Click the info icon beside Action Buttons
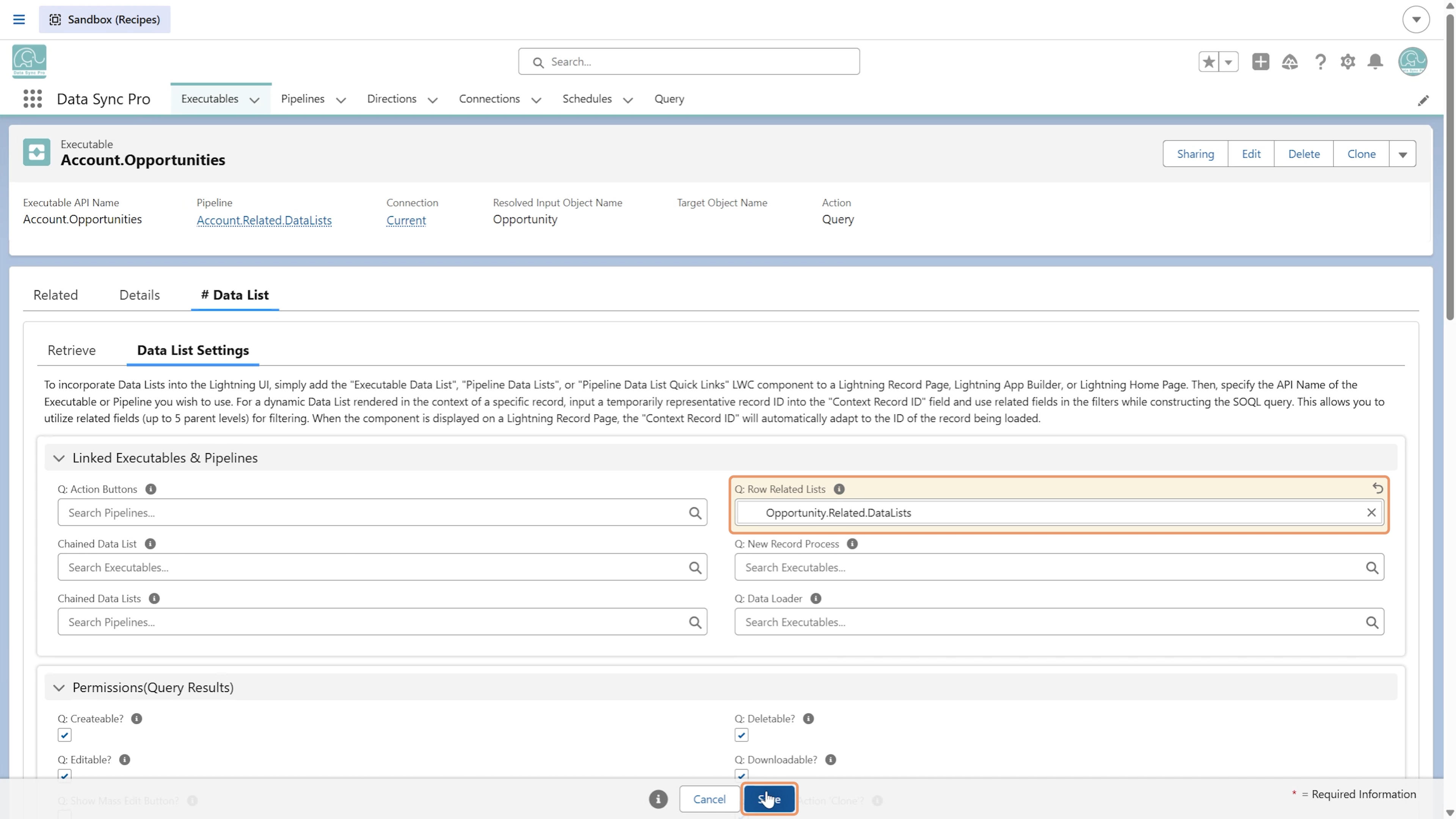Image resolution: width=1456 pixels, height=819 pixels. tap(151, 489)
